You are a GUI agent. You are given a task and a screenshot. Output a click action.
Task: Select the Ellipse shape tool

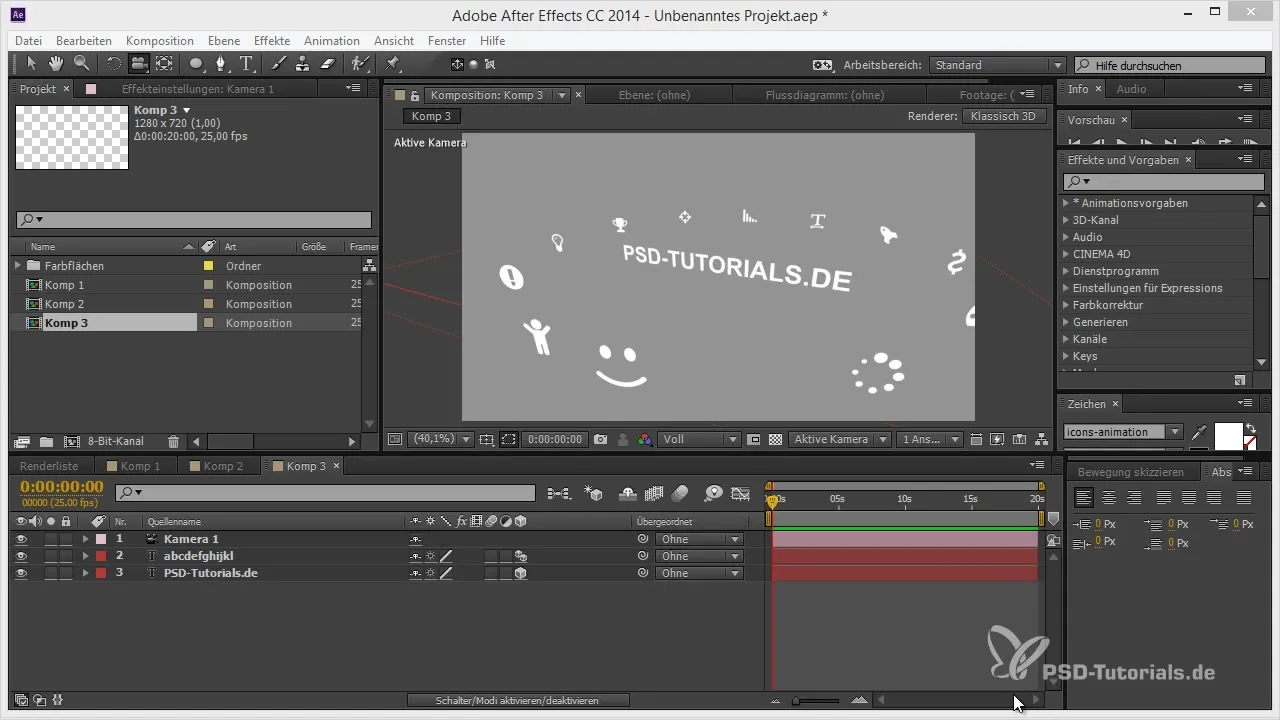[x=196, y=64]
